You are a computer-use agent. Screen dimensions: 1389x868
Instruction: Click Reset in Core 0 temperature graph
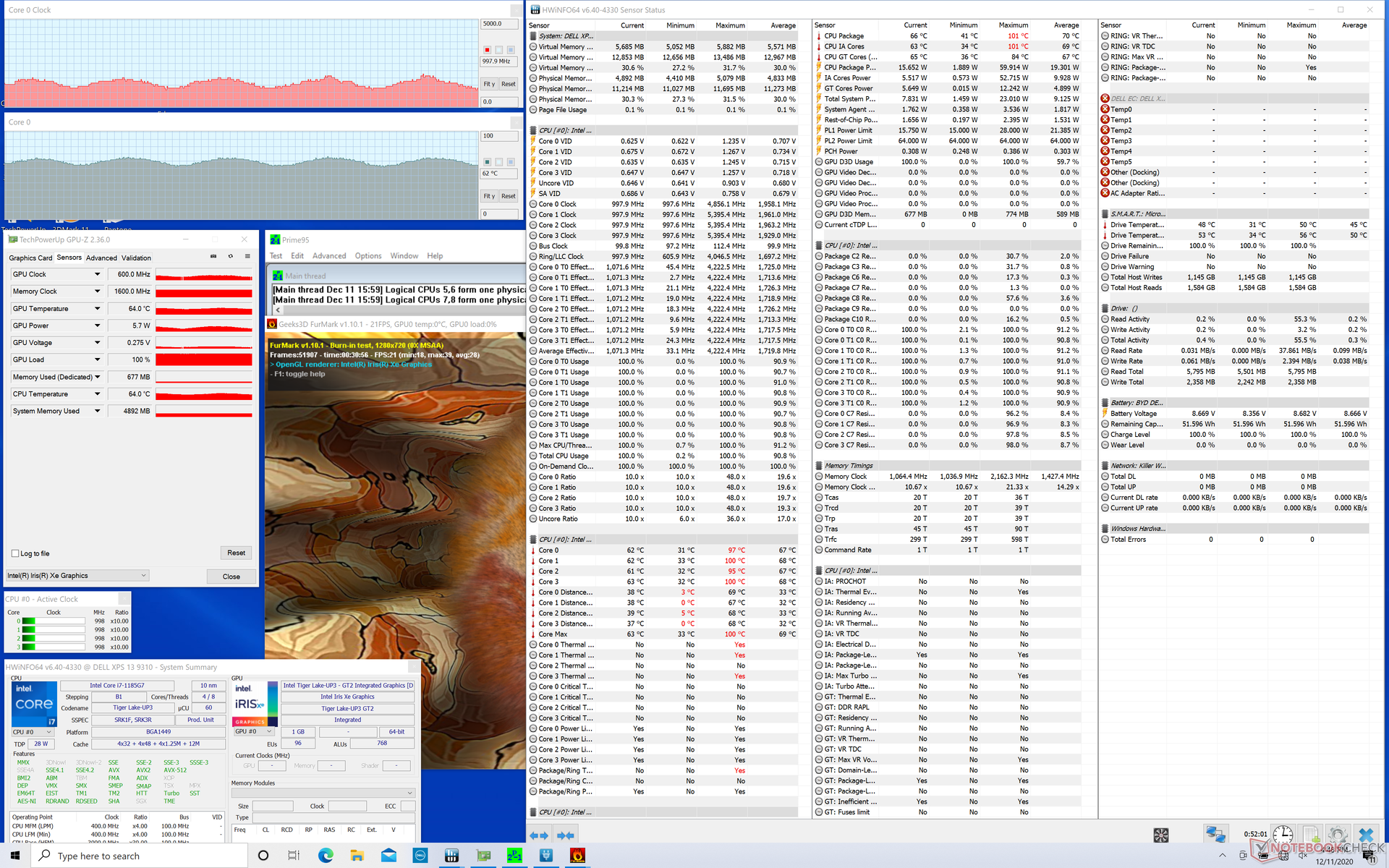coord(509,196)
